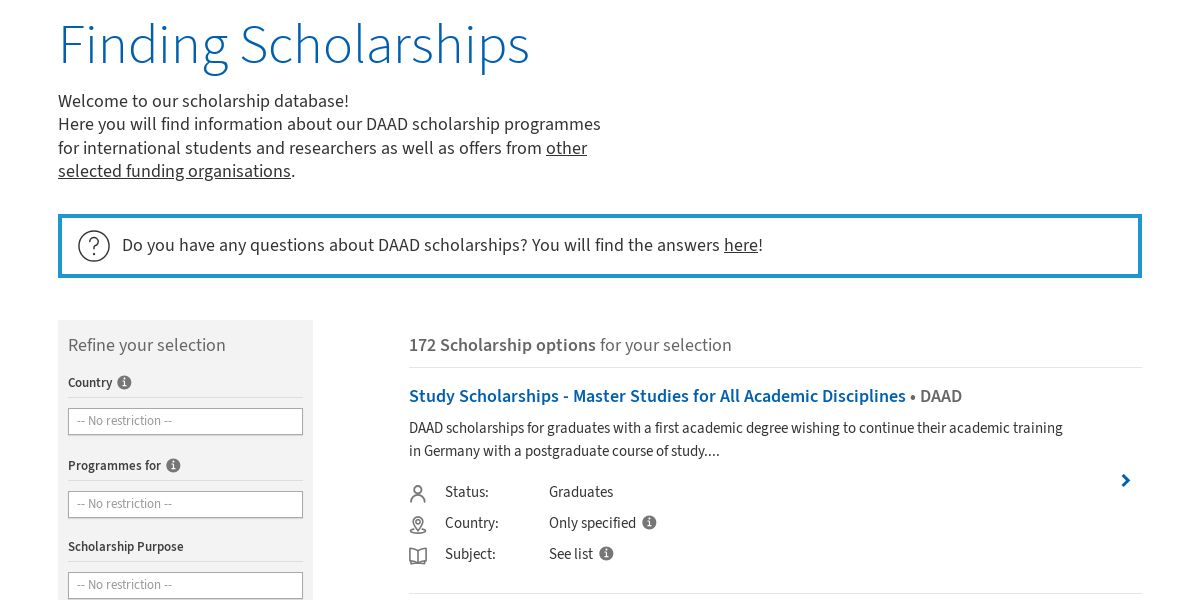Open Study Scholarships Master Studies link

click(x=657, y=397)
